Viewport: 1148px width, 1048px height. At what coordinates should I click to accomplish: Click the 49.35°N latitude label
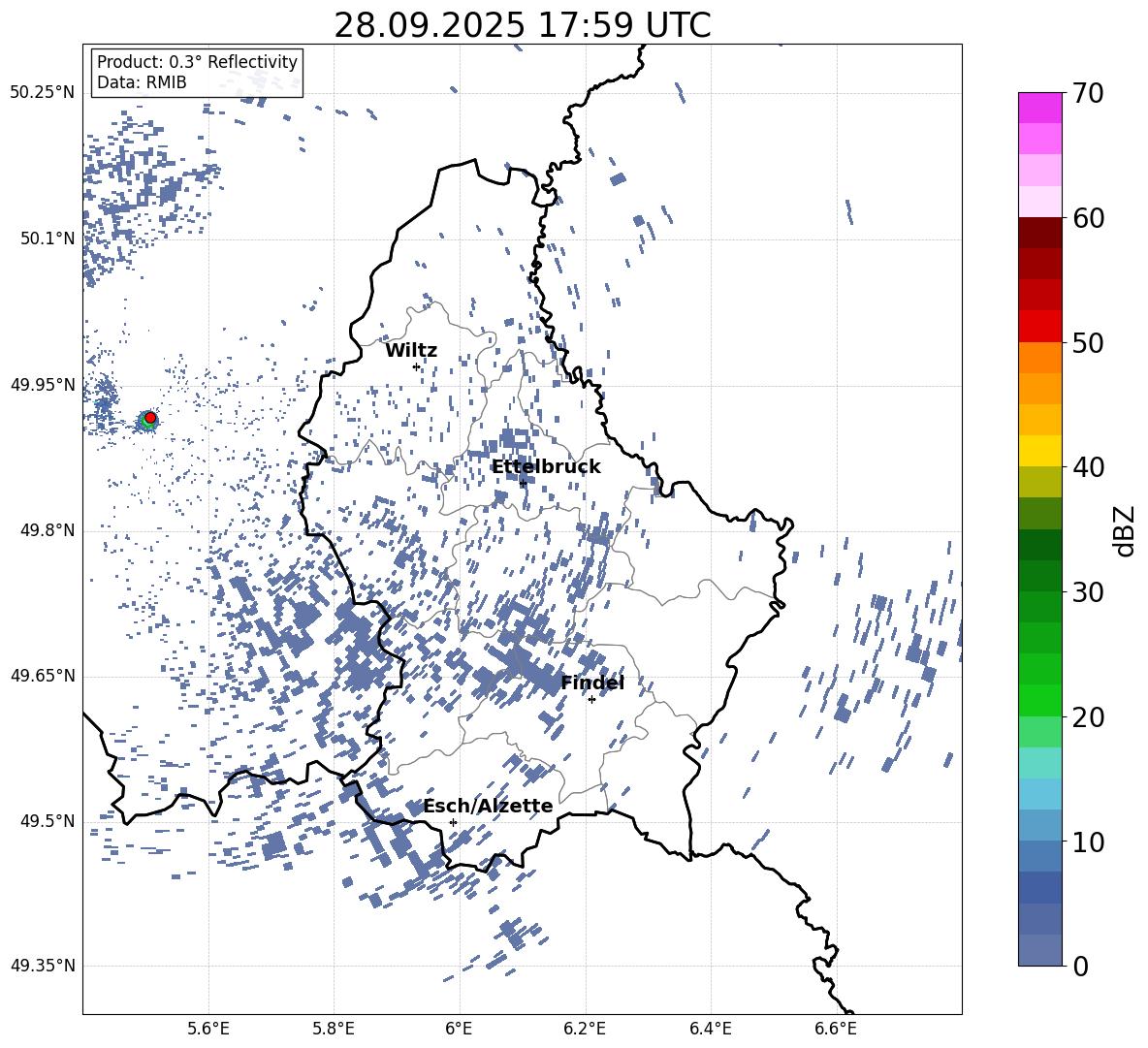click(43, 966)
